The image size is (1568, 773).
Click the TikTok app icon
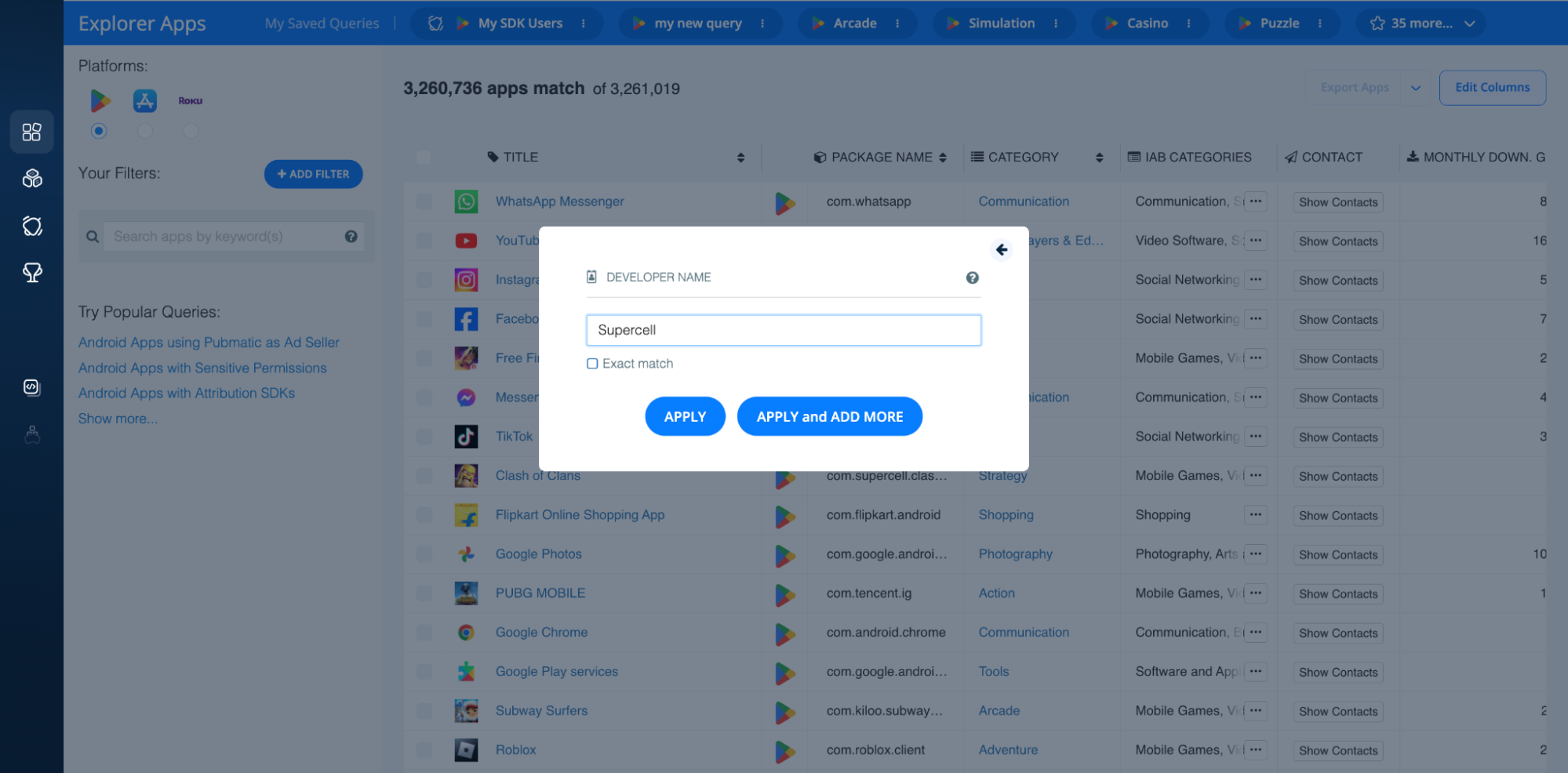pyautogui.click(x=466, y=436)
